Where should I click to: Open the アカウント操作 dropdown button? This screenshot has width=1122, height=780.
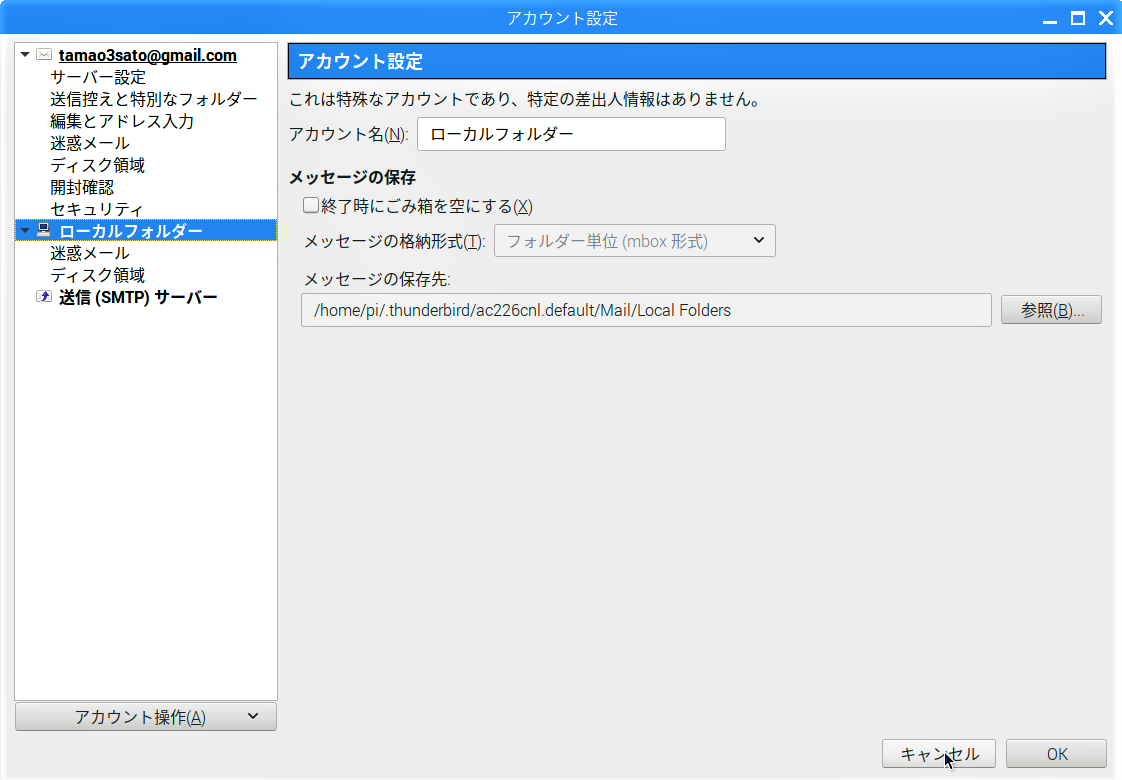(146, 717)
